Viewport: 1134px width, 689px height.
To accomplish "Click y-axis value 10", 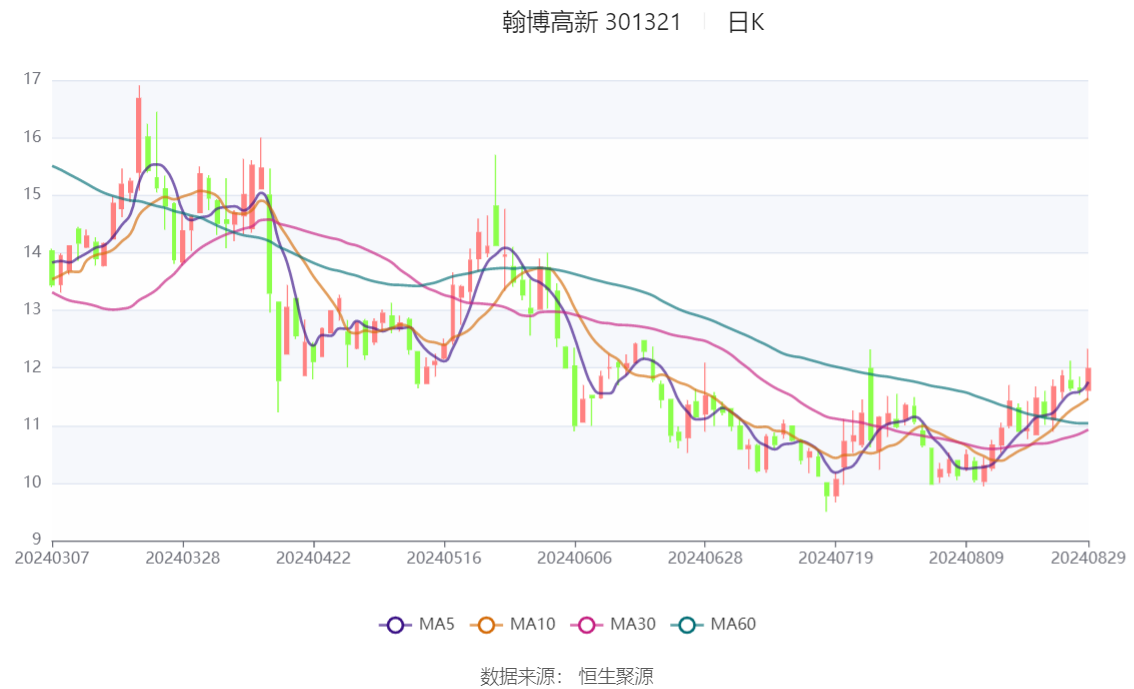I will tap(32, 482).
